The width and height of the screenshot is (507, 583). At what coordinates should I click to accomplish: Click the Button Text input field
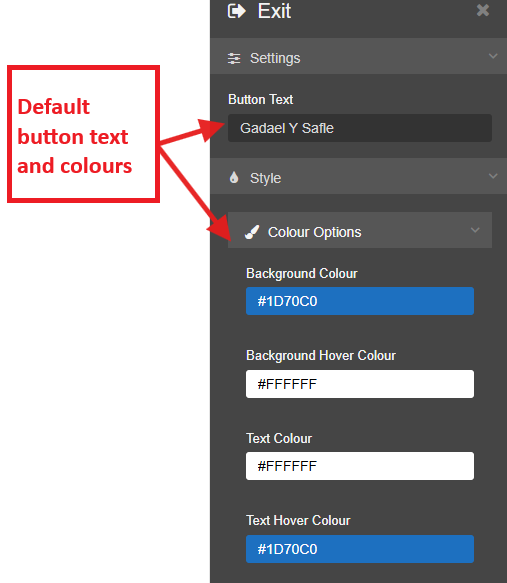[360, 128]
